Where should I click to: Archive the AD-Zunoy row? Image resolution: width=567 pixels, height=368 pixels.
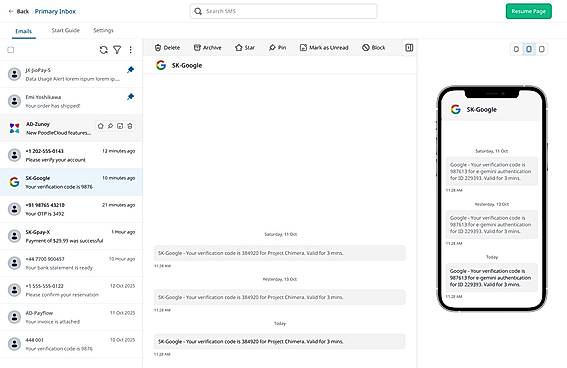[120, 126]
